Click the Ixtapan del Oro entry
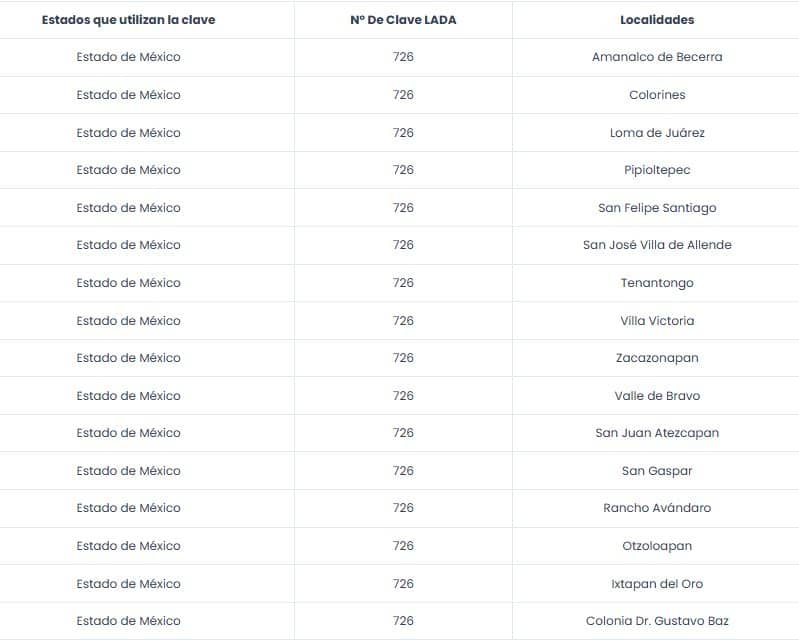This screenshot has width=799, height=643. tap(657, 584)
